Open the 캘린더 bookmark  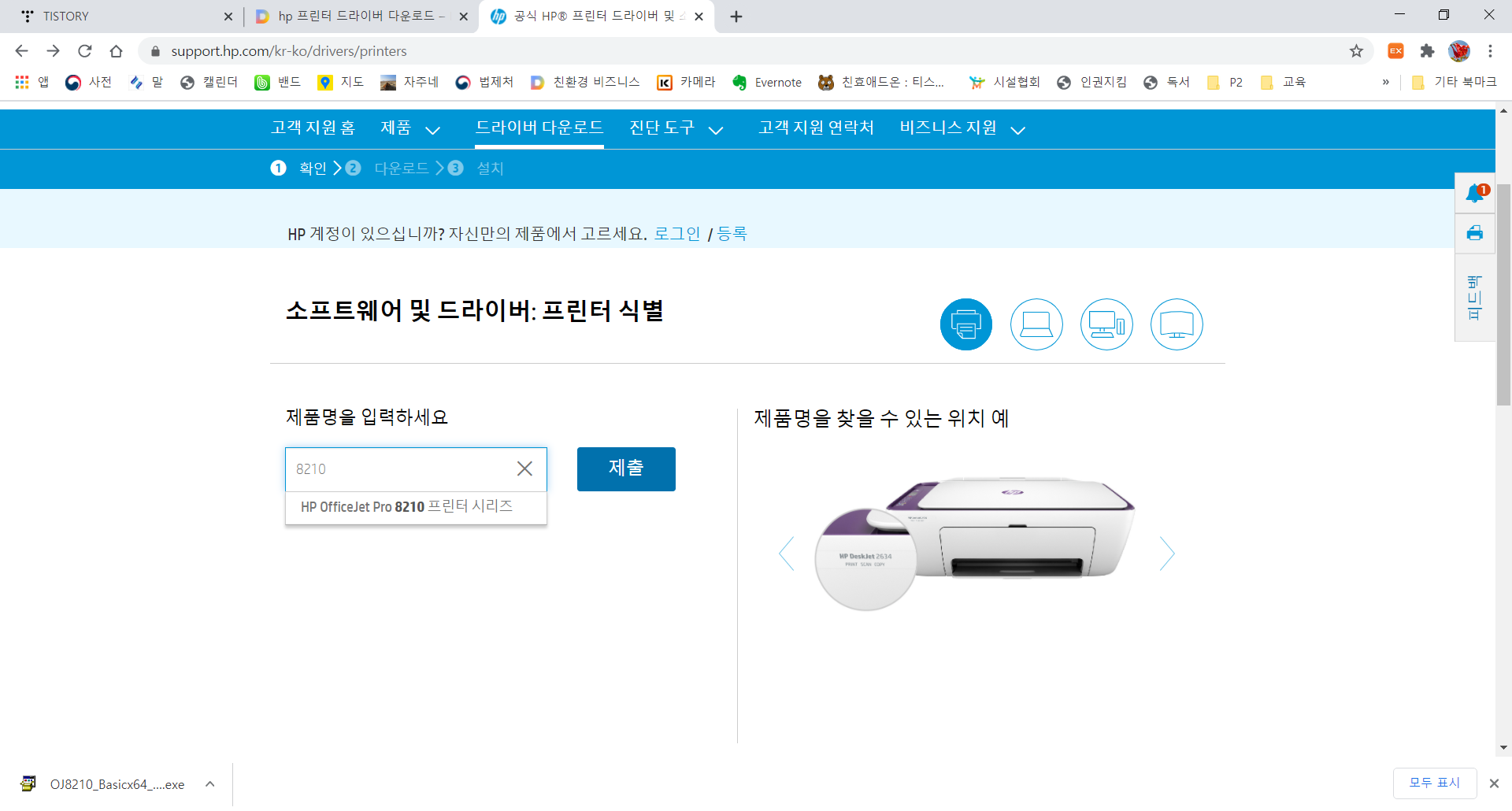(x=209, y=82)
